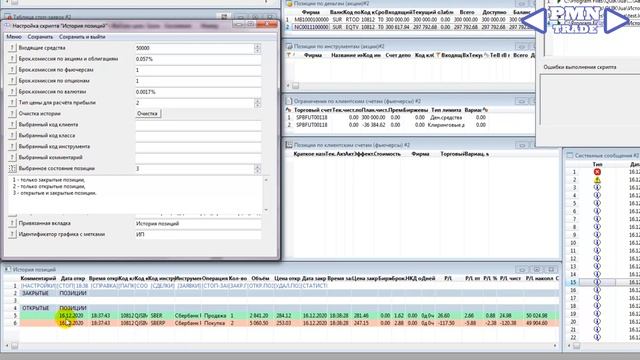
Task: Click [СПРАВКА] link in История позиций table
Action: coord(104,286)
